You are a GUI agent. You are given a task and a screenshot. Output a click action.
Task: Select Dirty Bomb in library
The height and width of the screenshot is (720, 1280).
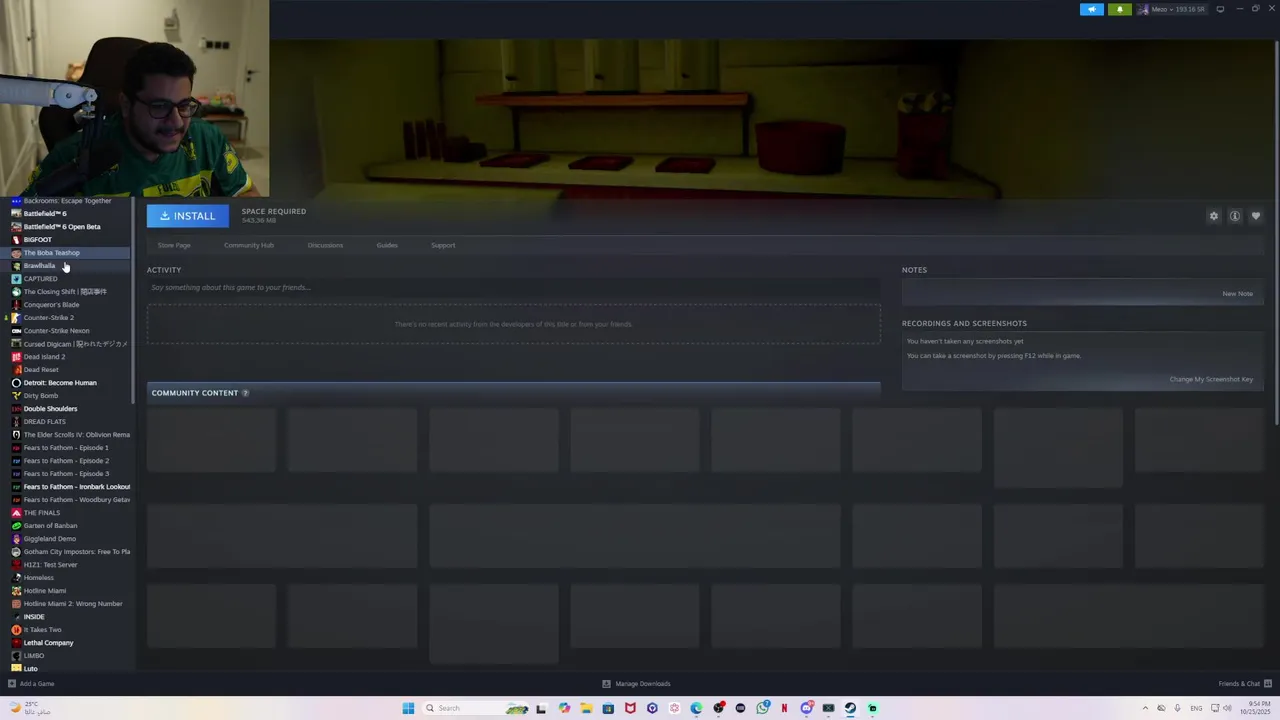(x=66, y=396)
